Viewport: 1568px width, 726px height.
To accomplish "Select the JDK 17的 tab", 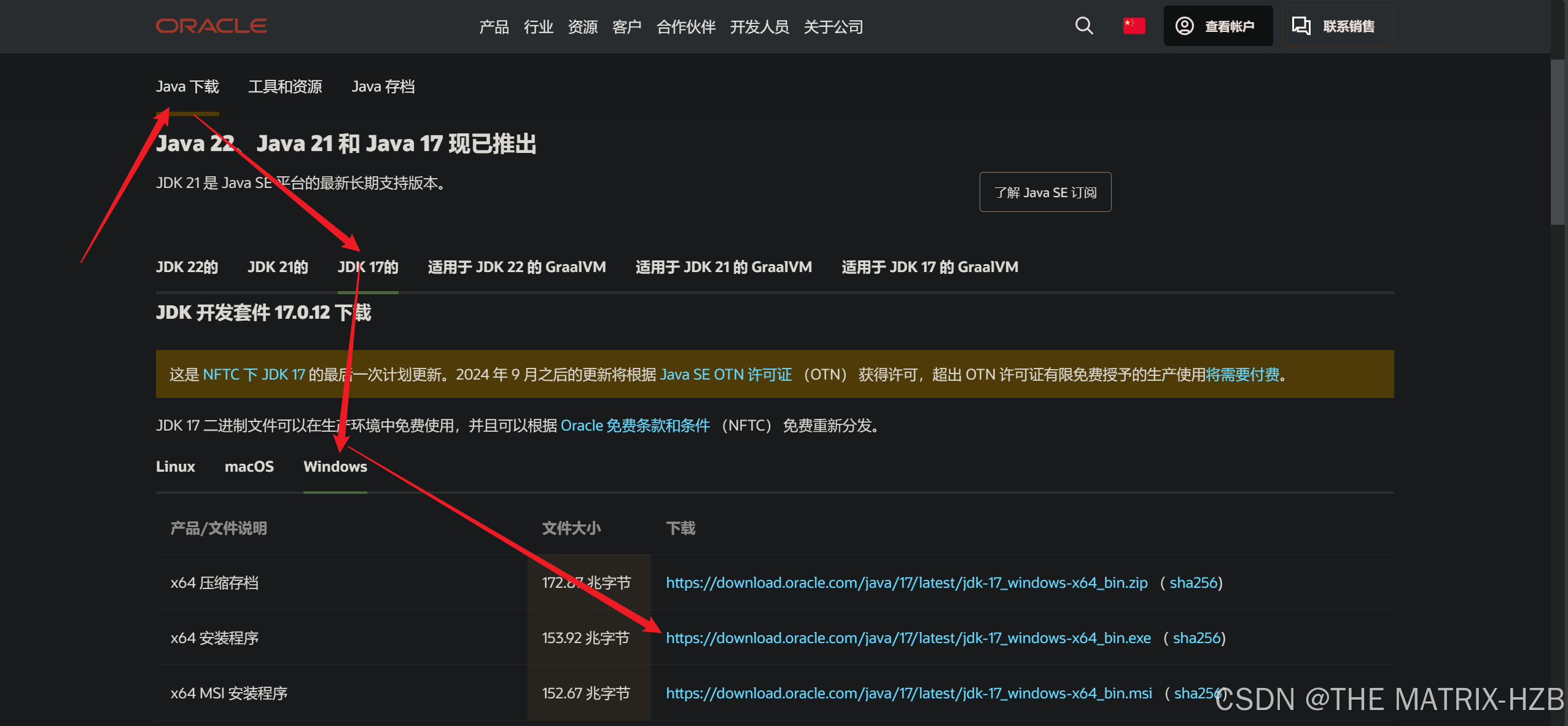I will pos(368,267).
